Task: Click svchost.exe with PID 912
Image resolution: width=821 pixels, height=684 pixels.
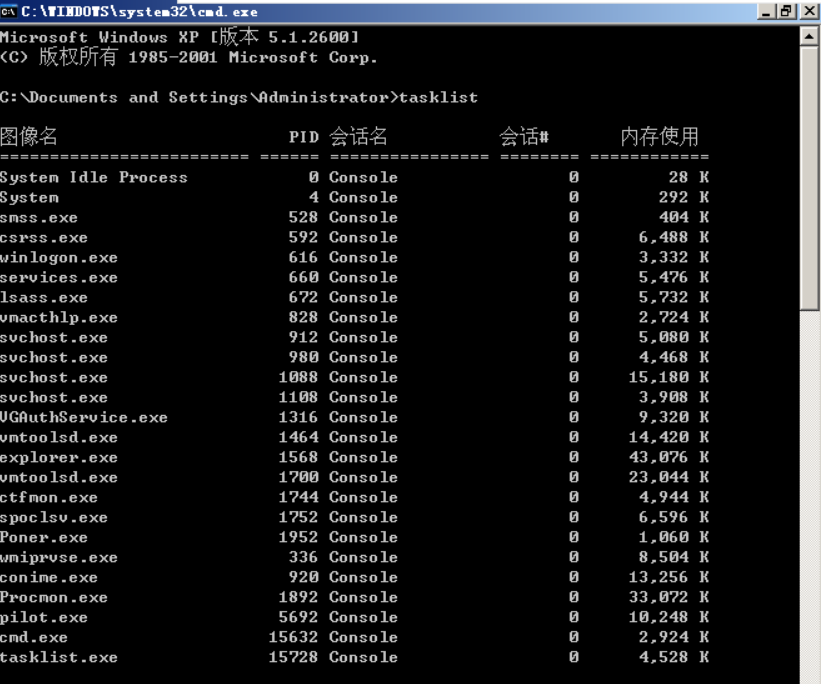Action: click(x=54, y=337)
